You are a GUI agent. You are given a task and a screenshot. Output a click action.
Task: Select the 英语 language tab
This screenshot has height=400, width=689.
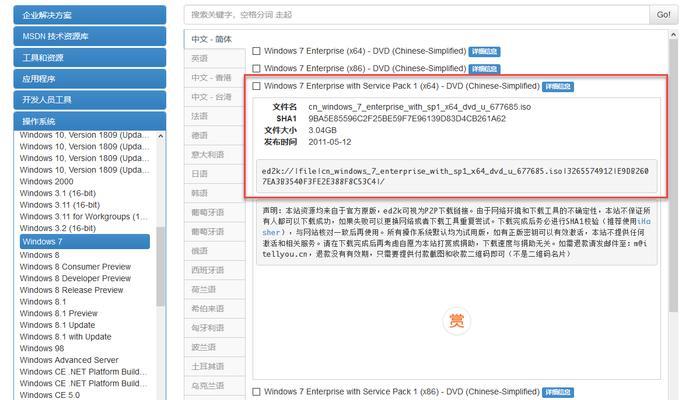coord(214,58)
